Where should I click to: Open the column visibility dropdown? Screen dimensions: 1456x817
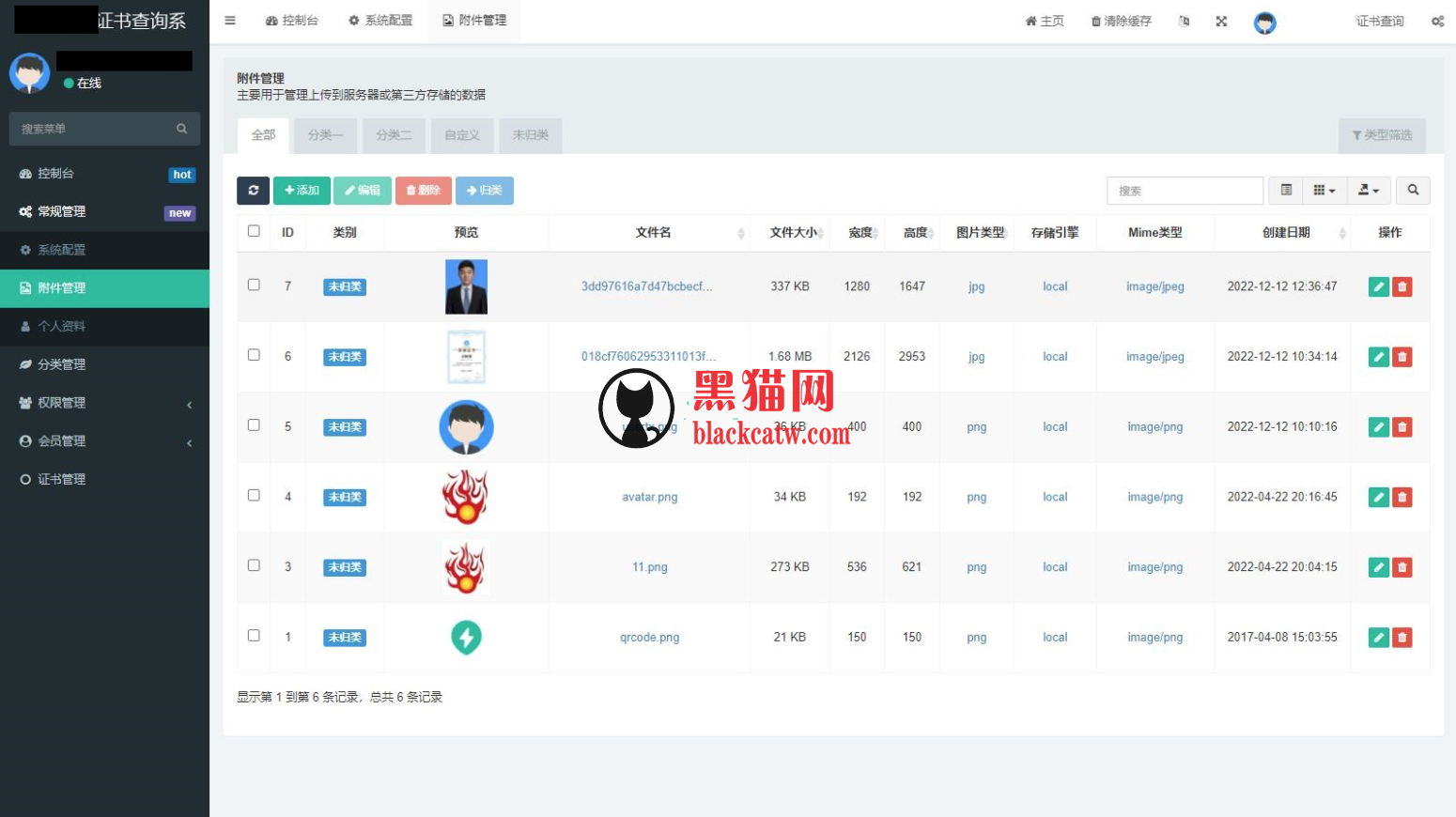pyautogui.click(x=1324, y=191)
